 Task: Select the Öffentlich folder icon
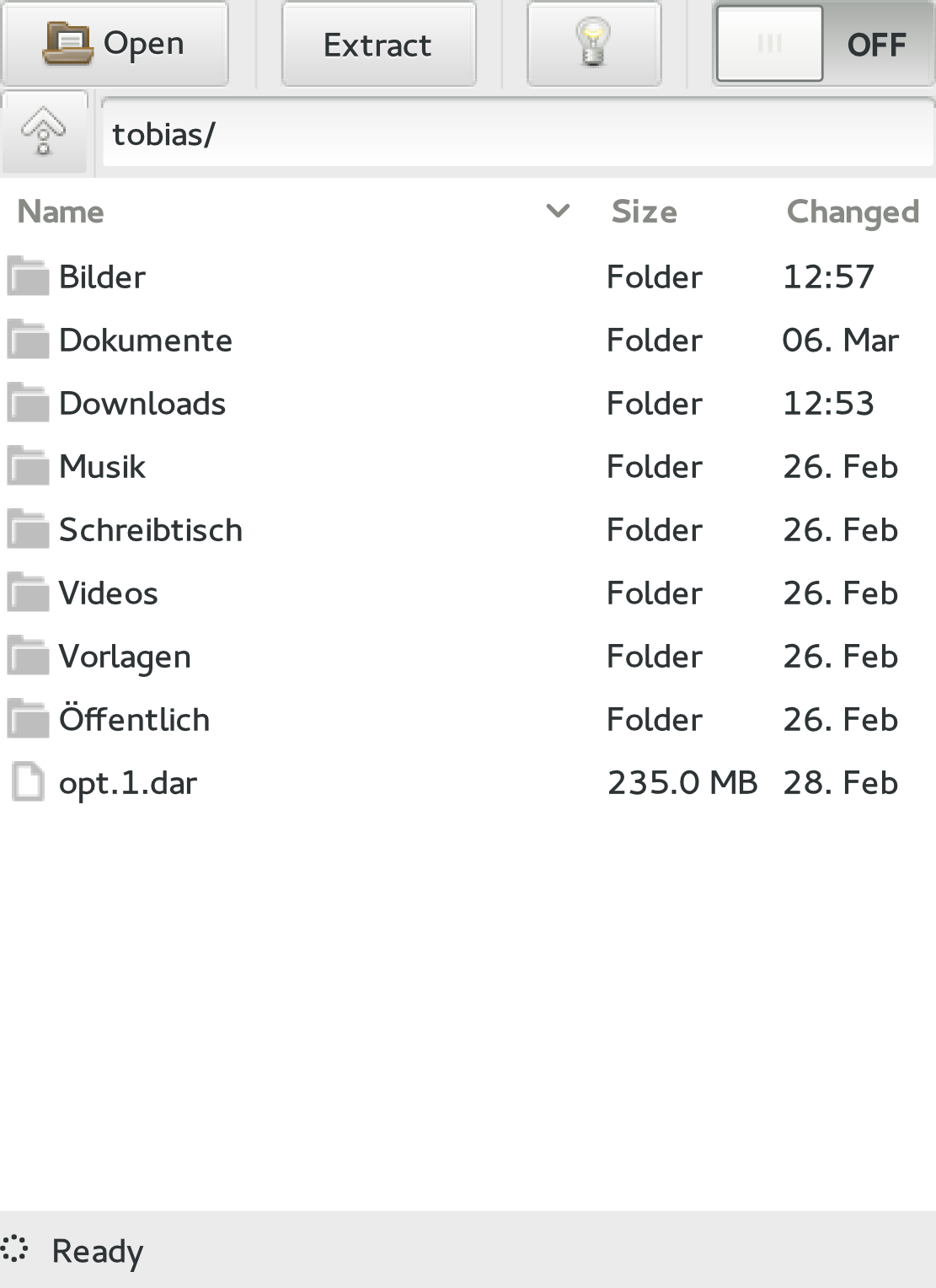point(29,719)
